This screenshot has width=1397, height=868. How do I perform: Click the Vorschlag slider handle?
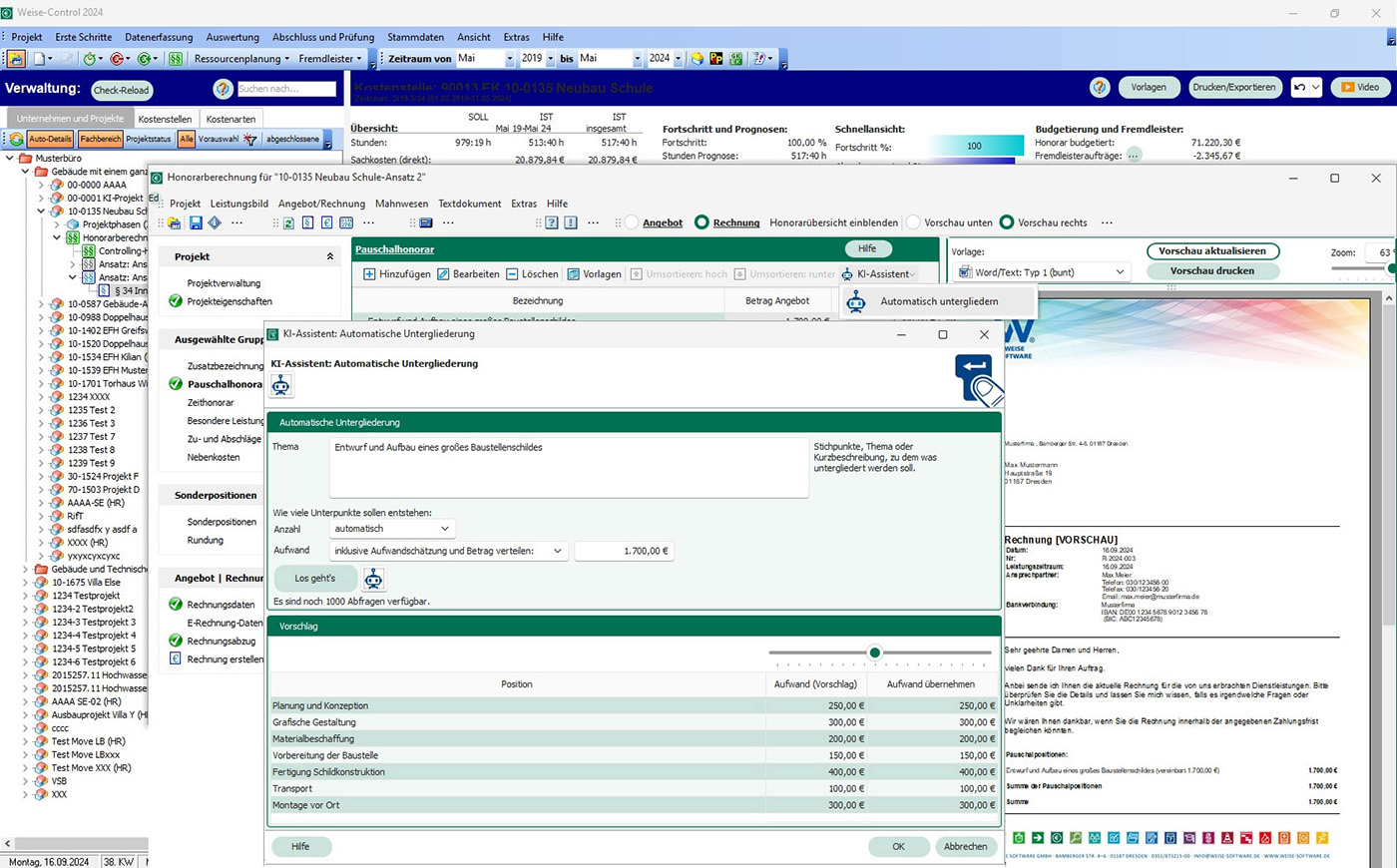coord(875,652)
